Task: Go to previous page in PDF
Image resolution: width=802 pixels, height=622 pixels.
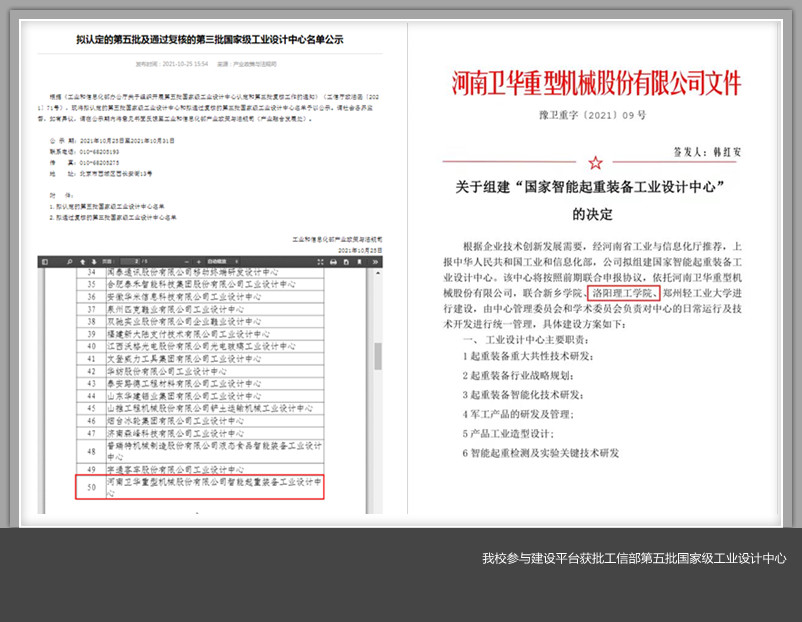Action: (83, 261)
